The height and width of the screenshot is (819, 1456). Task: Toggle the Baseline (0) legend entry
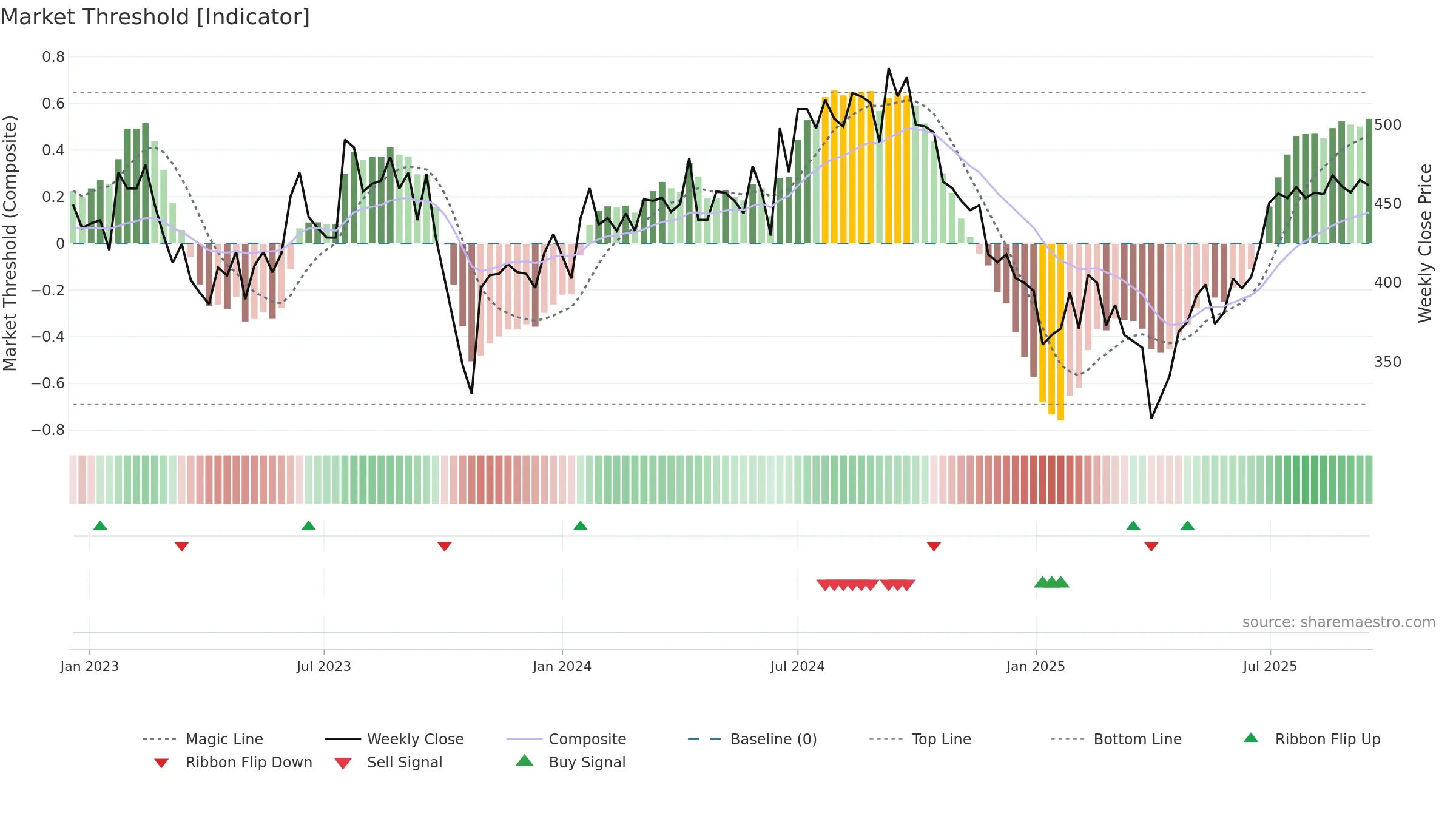[752, 739]
